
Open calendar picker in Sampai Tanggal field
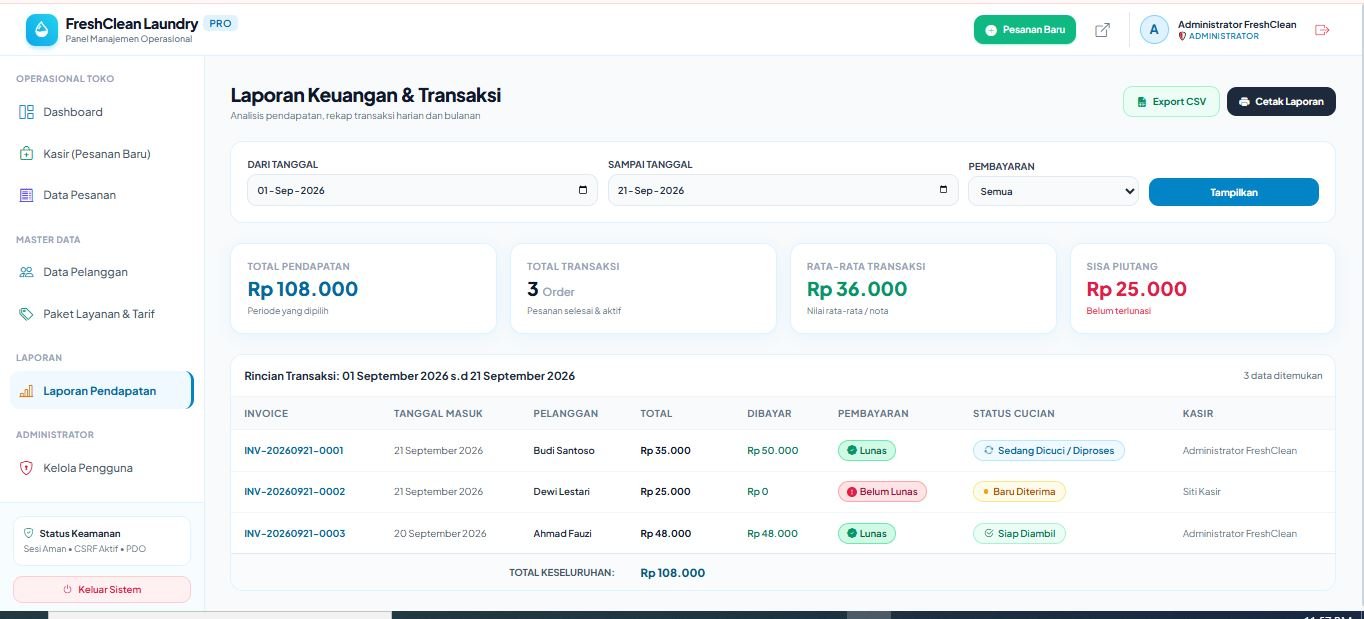pyautogui.click(x=943, y=190)
